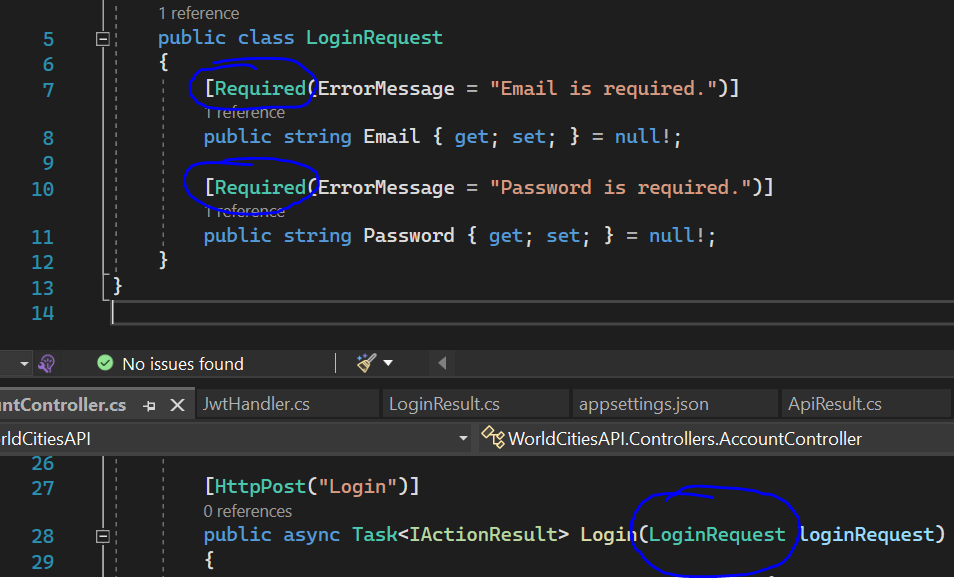Open '1 reference' CodeLens above Password property
The height and width of the screenshot is (578, 954).
pos(245,211)
